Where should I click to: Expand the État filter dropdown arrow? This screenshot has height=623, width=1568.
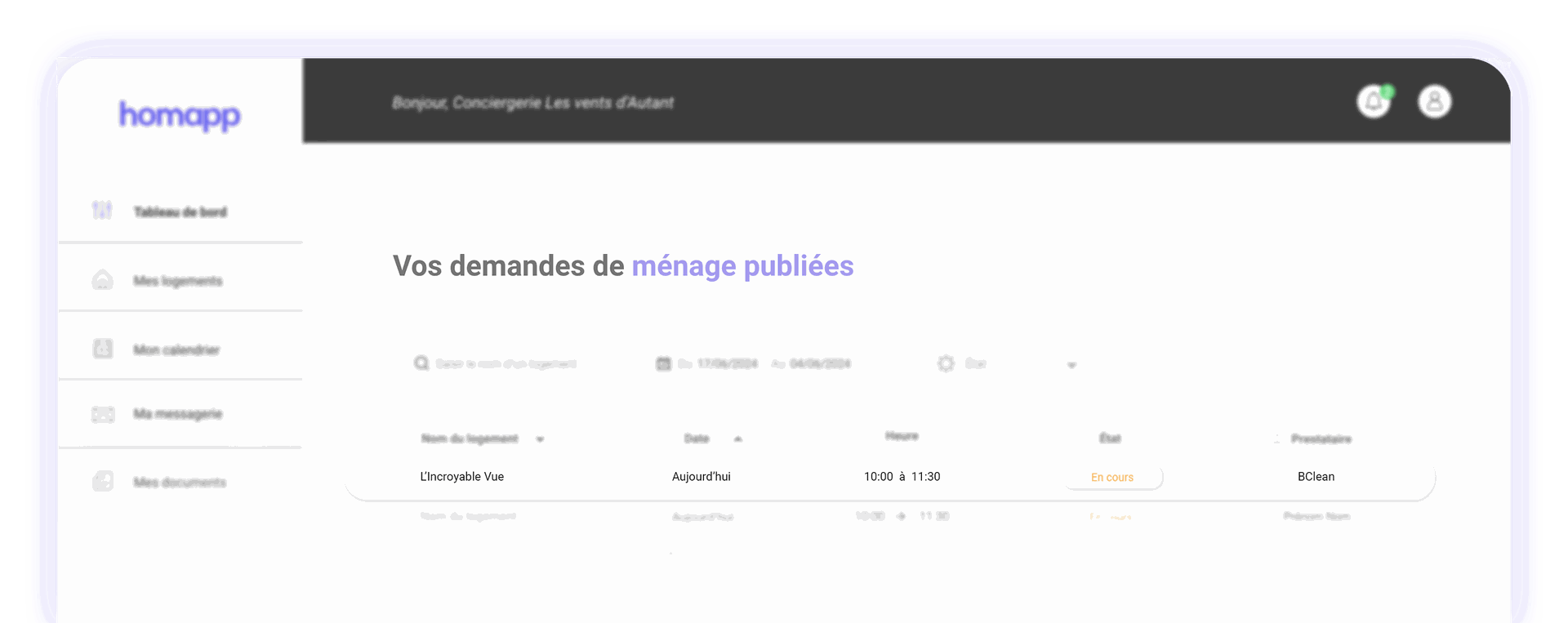1071,365
